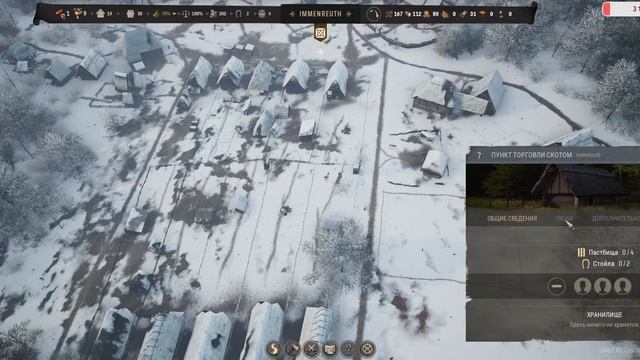Click the population icon showing 9
This screenshot has width=640, height=360.
pos(78,13)
